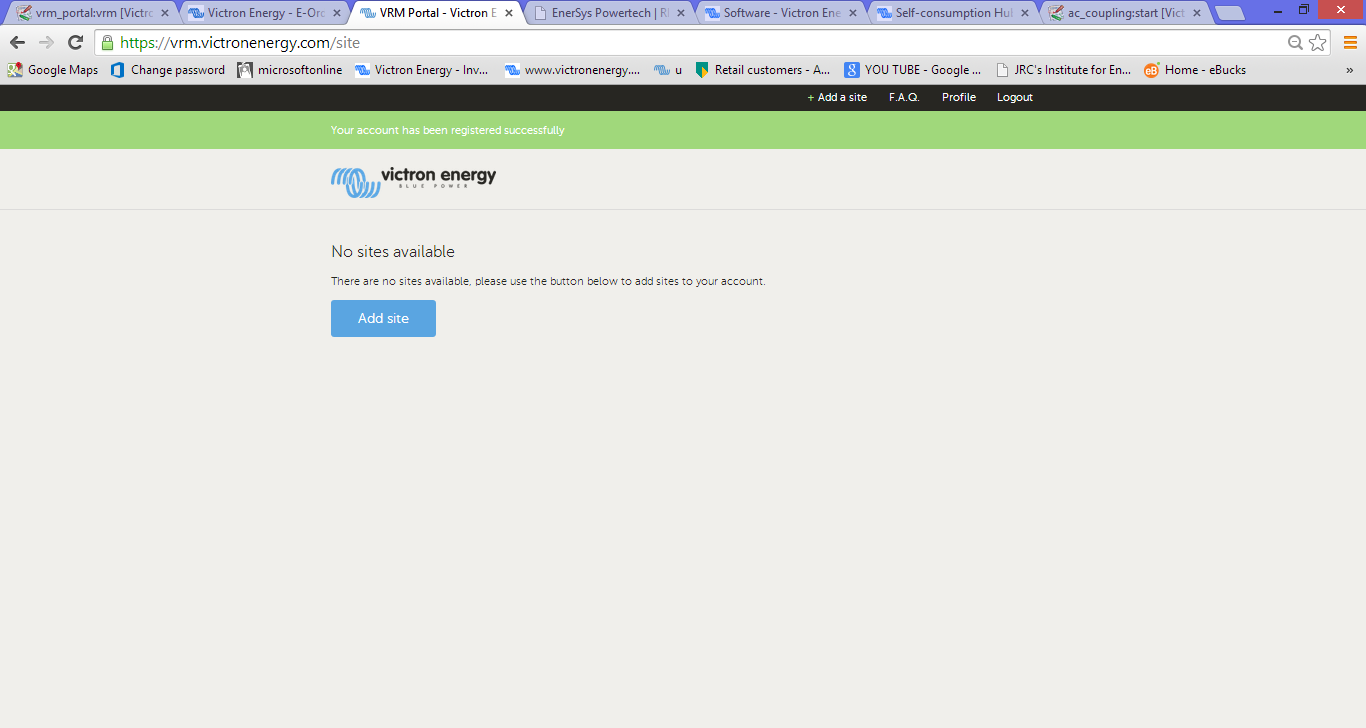Bookmark this page with star icon
1366x728 pixels.
tap(1318, 43)
